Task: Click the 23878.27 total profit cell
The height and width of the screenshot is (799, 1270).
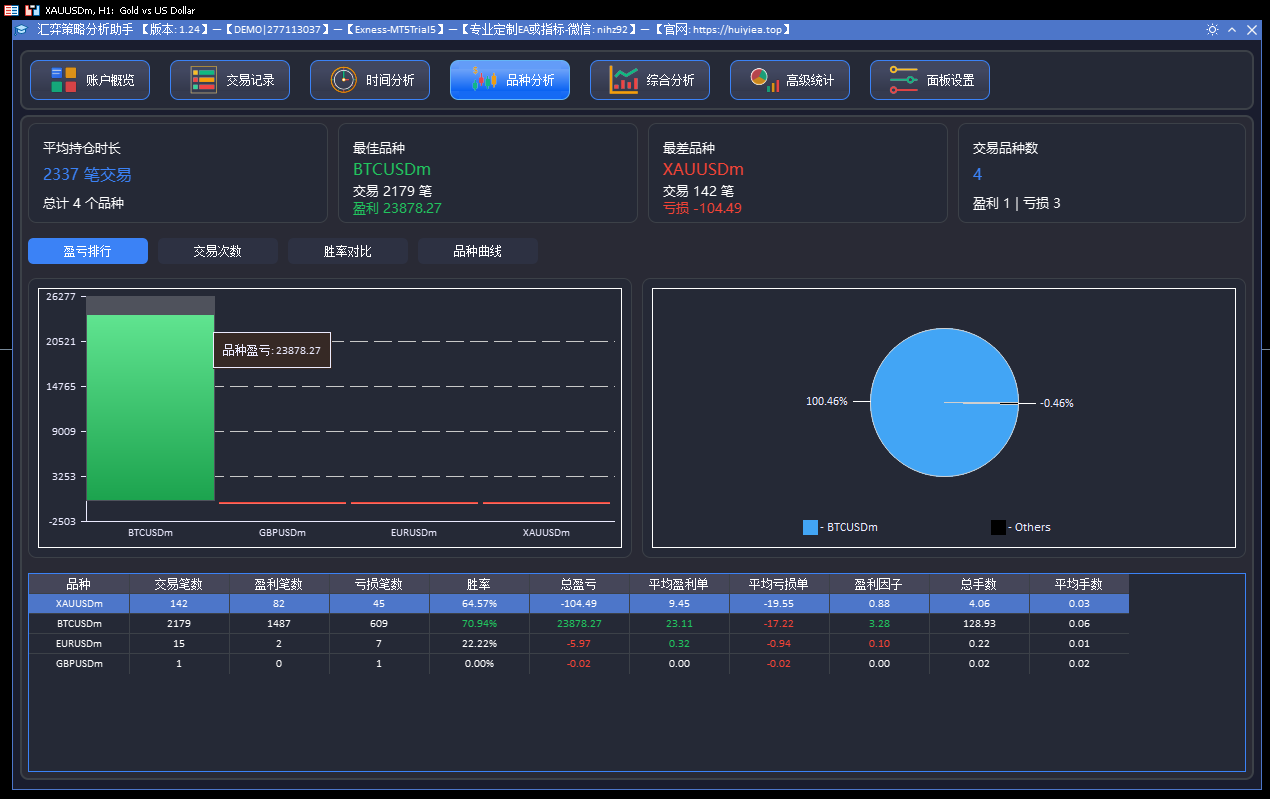Action: point(579,623)
